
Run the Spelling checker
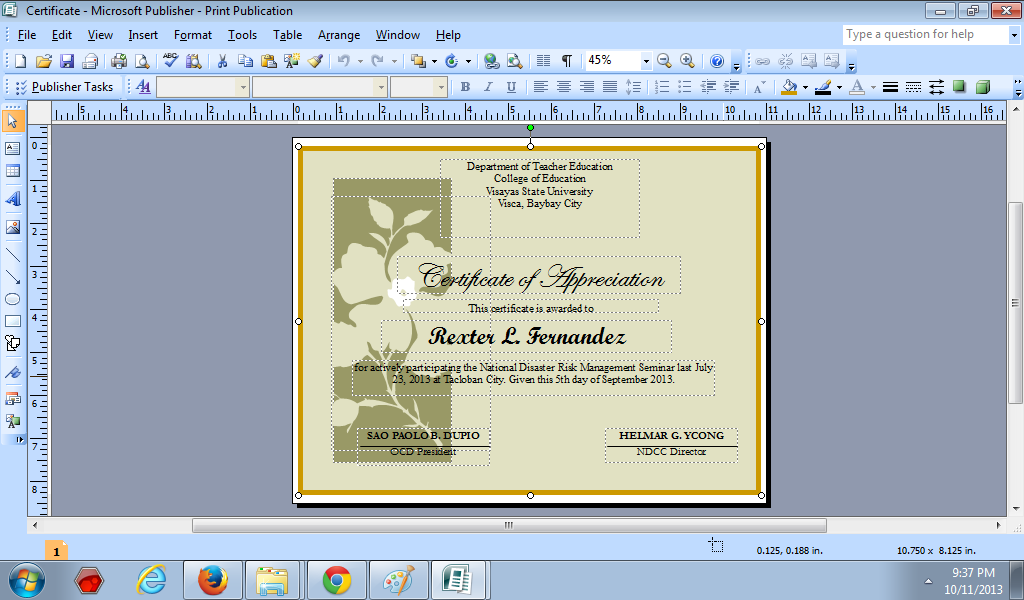click(x=170, y=61)
